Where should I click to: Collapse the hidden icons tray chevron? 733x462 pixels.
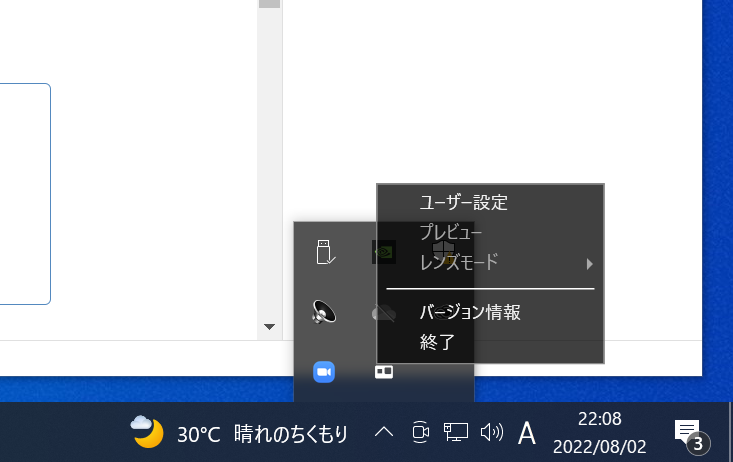384,432
